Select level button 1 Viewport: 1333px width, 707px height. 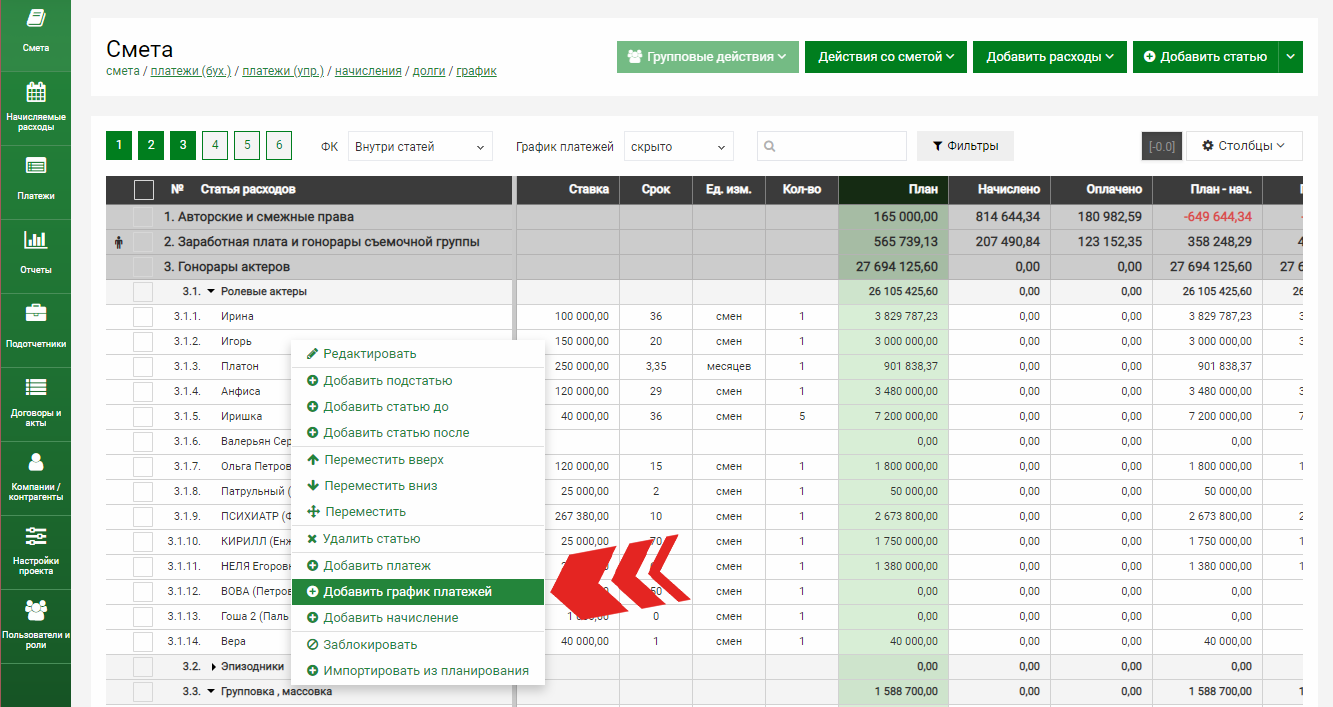pyautogui.click(x=119, y=146)
